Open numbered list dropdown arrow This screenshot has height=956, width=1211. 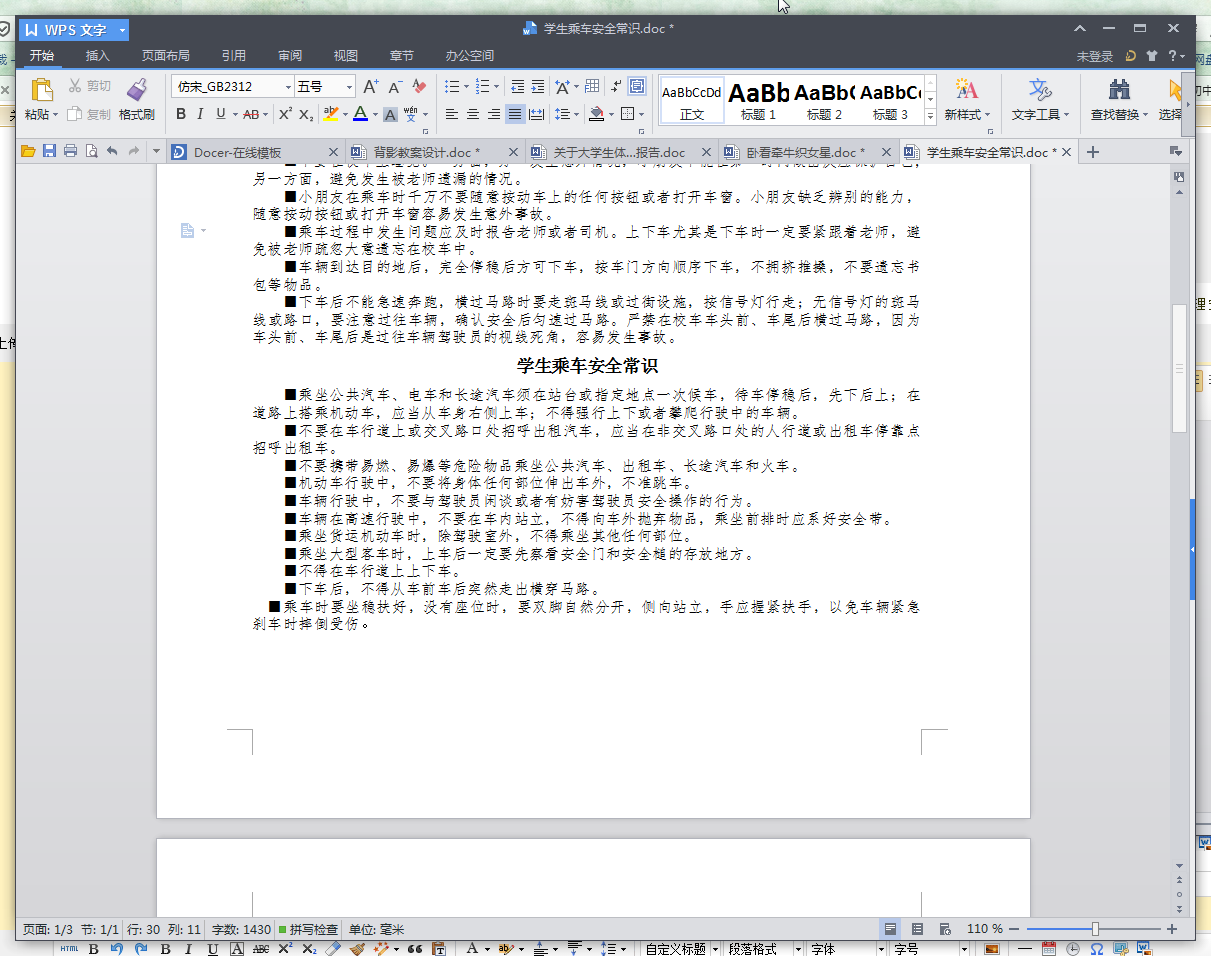(x=497, y=87)
